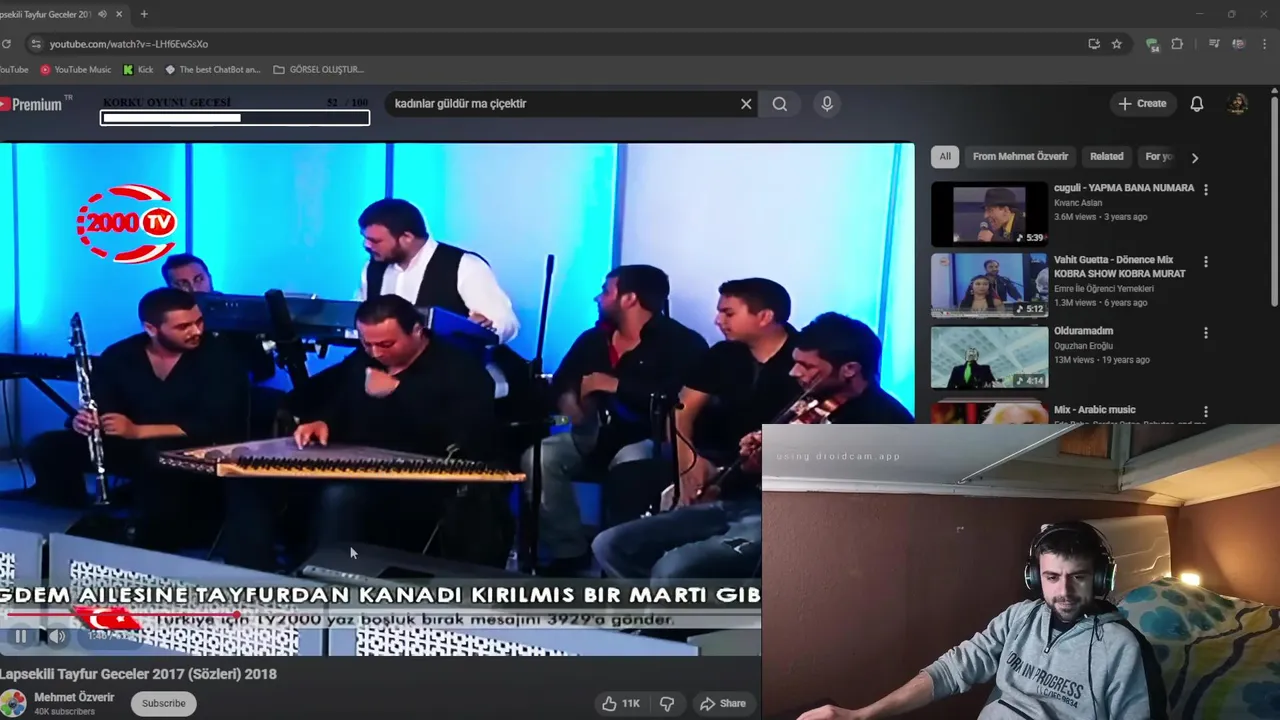Open 'YouTube Music' bookmark
This screenshot has height=720, width=1280.
click(x=76, y=70)
